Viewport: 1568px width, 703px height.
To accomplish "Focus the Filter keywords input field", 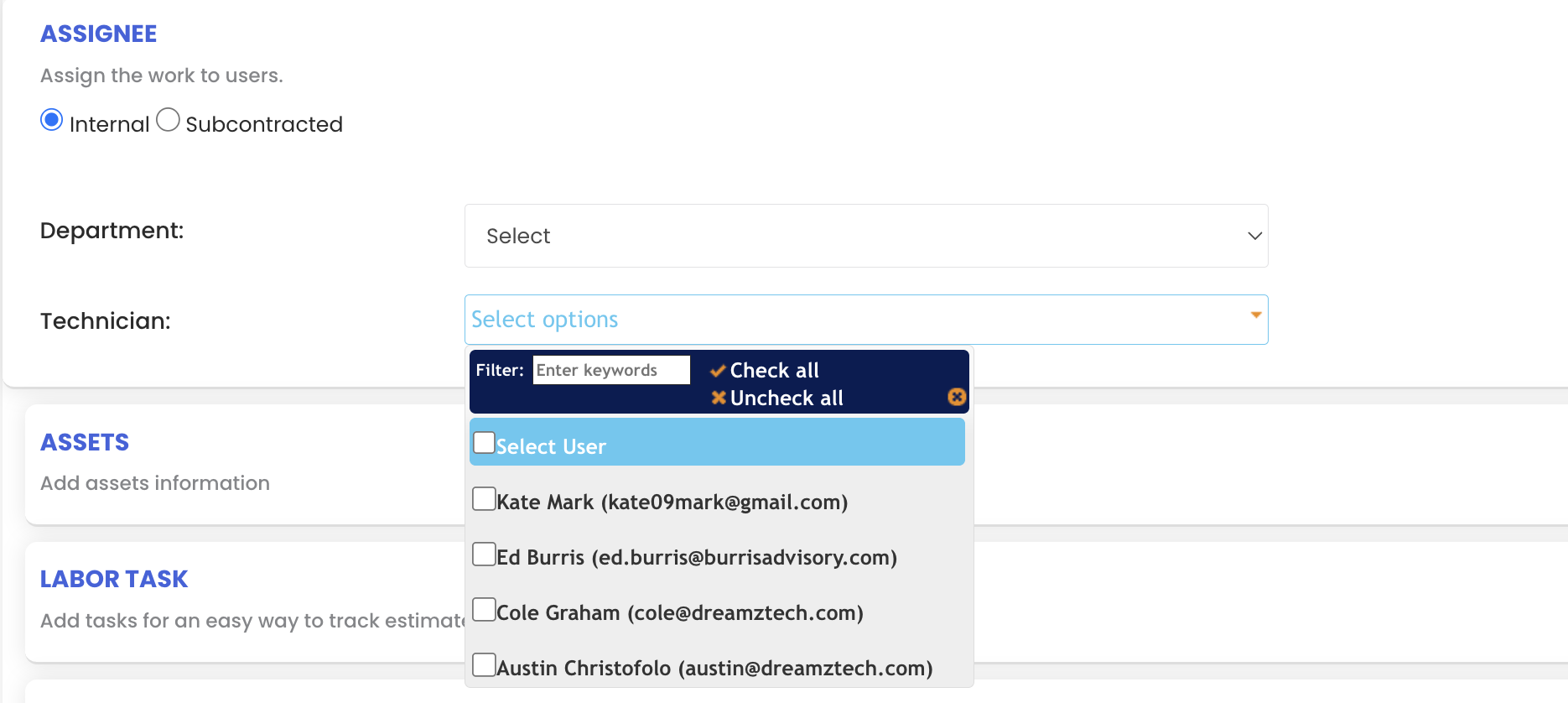I will coord(611,370).
